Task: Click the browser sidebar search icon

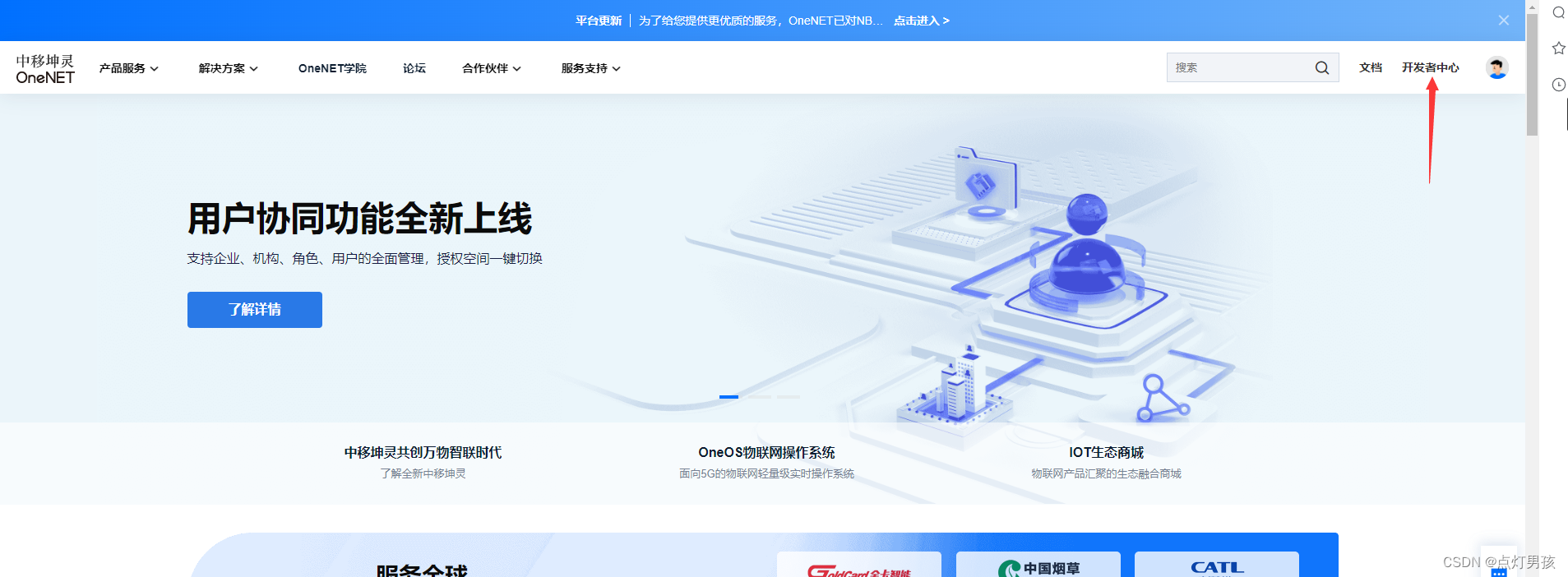Action: pos(1558,12)
